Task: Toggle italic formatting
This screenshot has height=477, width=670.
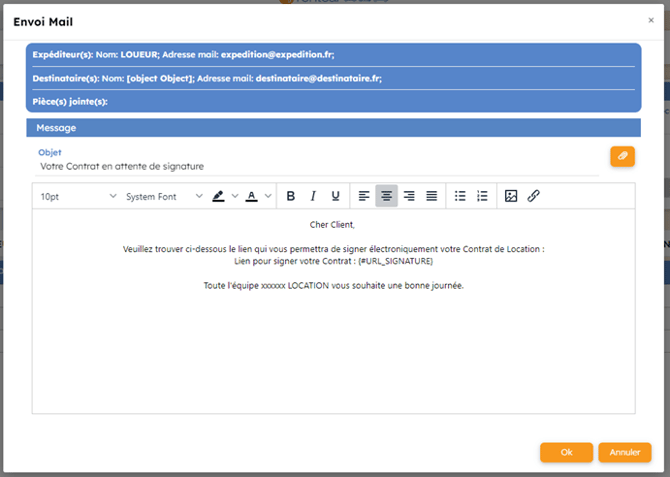Action: (313, 196)
